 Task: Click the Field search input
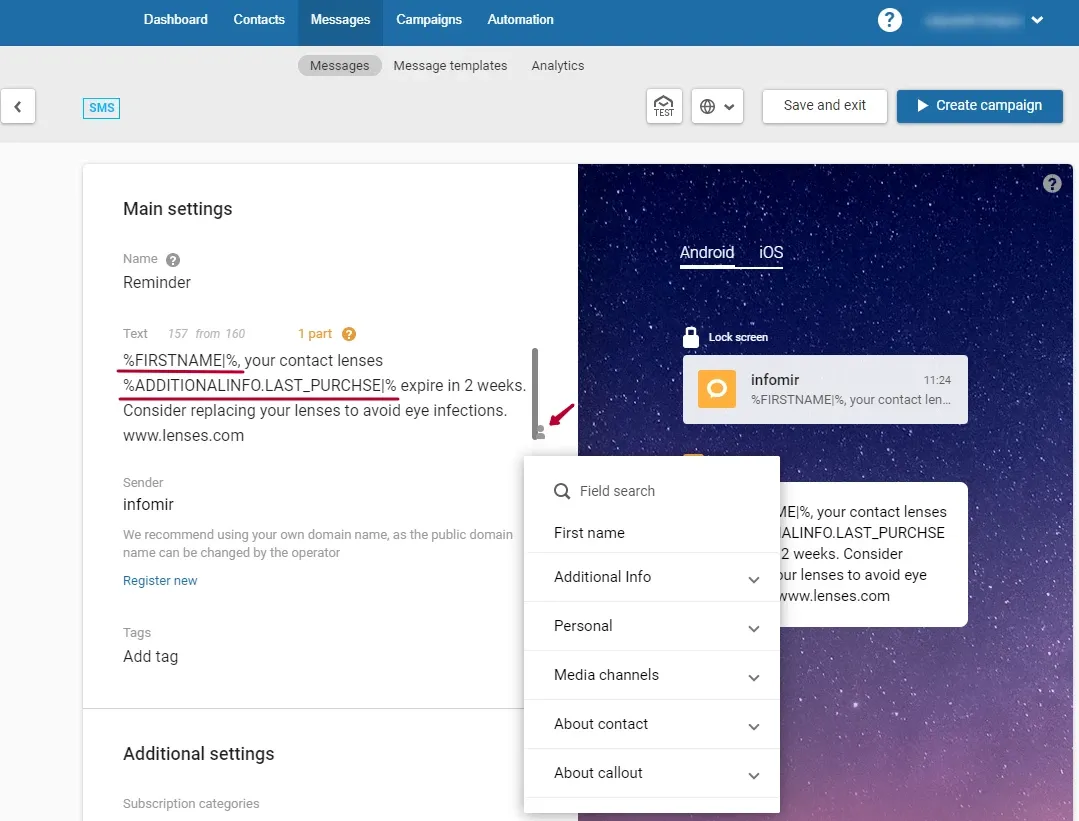[x=660, y=491]
